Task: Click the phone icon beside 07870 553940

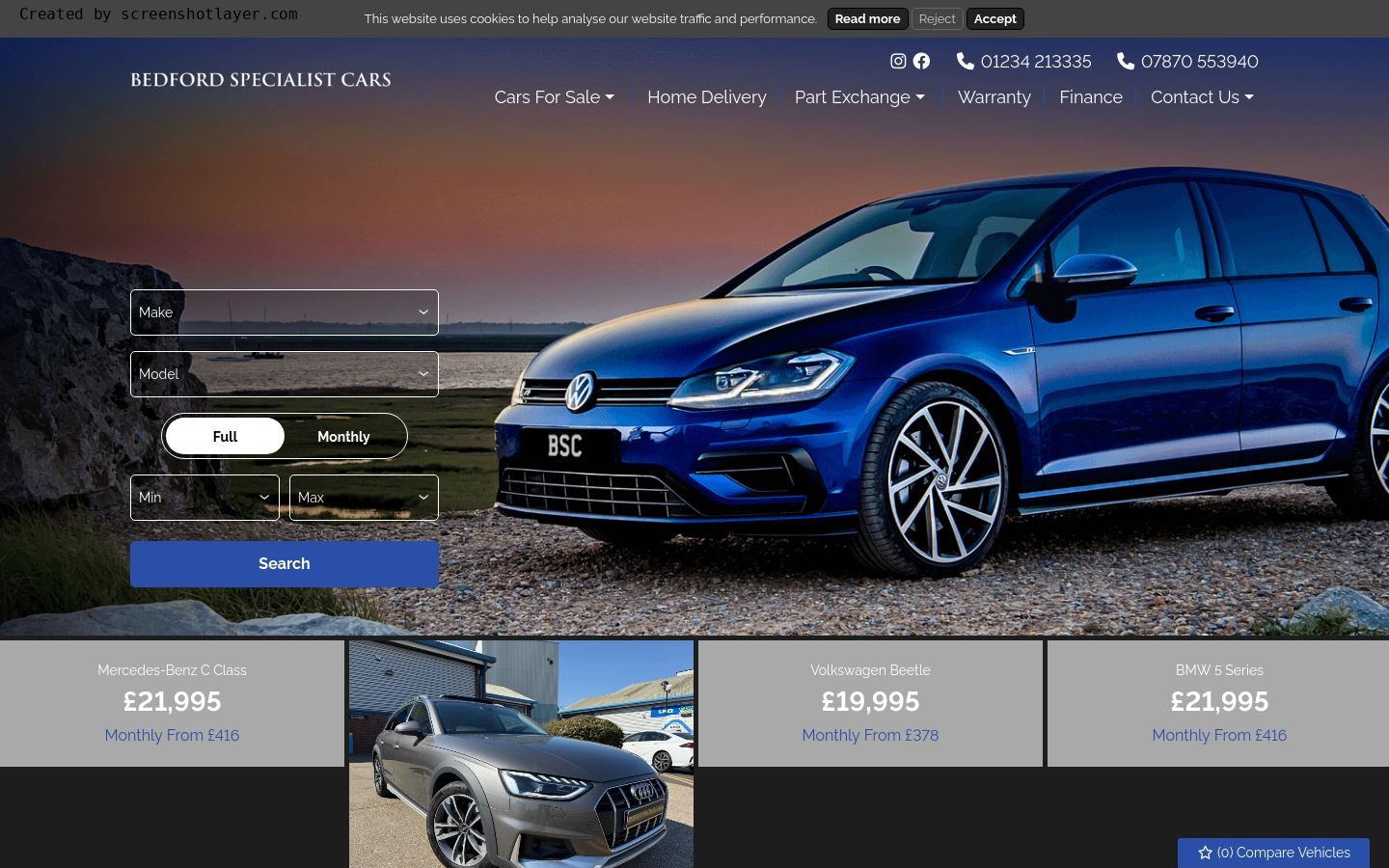Action: (x=1126, y=61)
